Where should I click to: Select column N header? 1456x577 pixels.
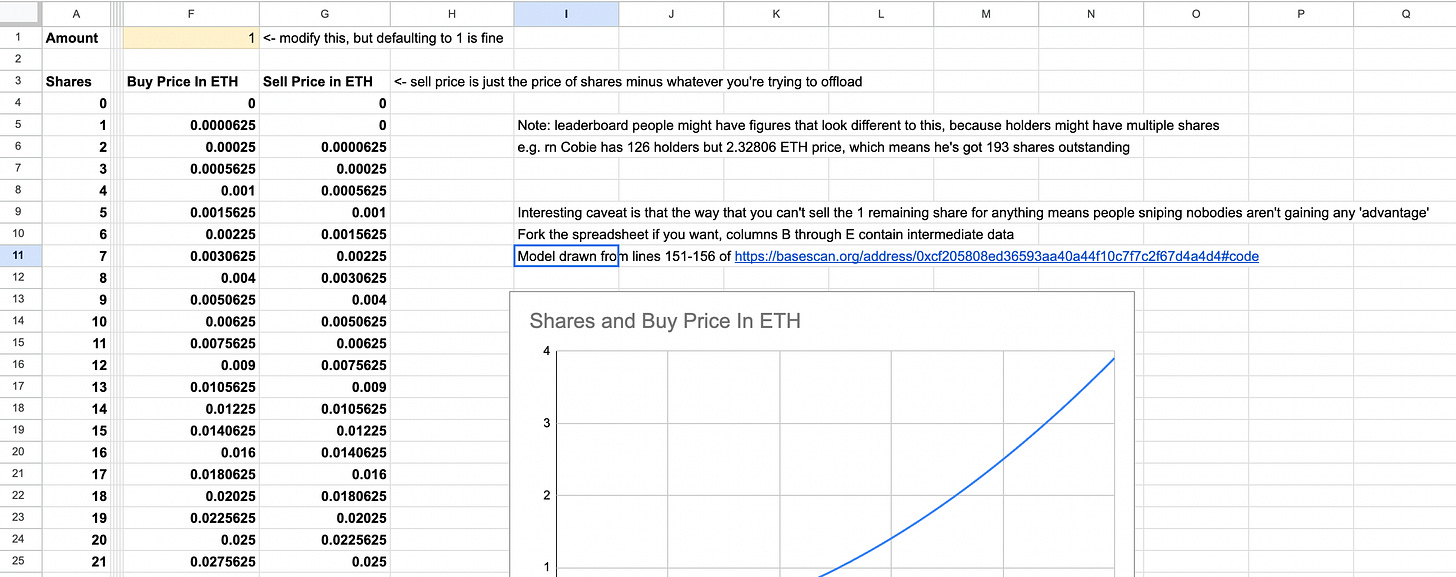tap(1091, 13)
